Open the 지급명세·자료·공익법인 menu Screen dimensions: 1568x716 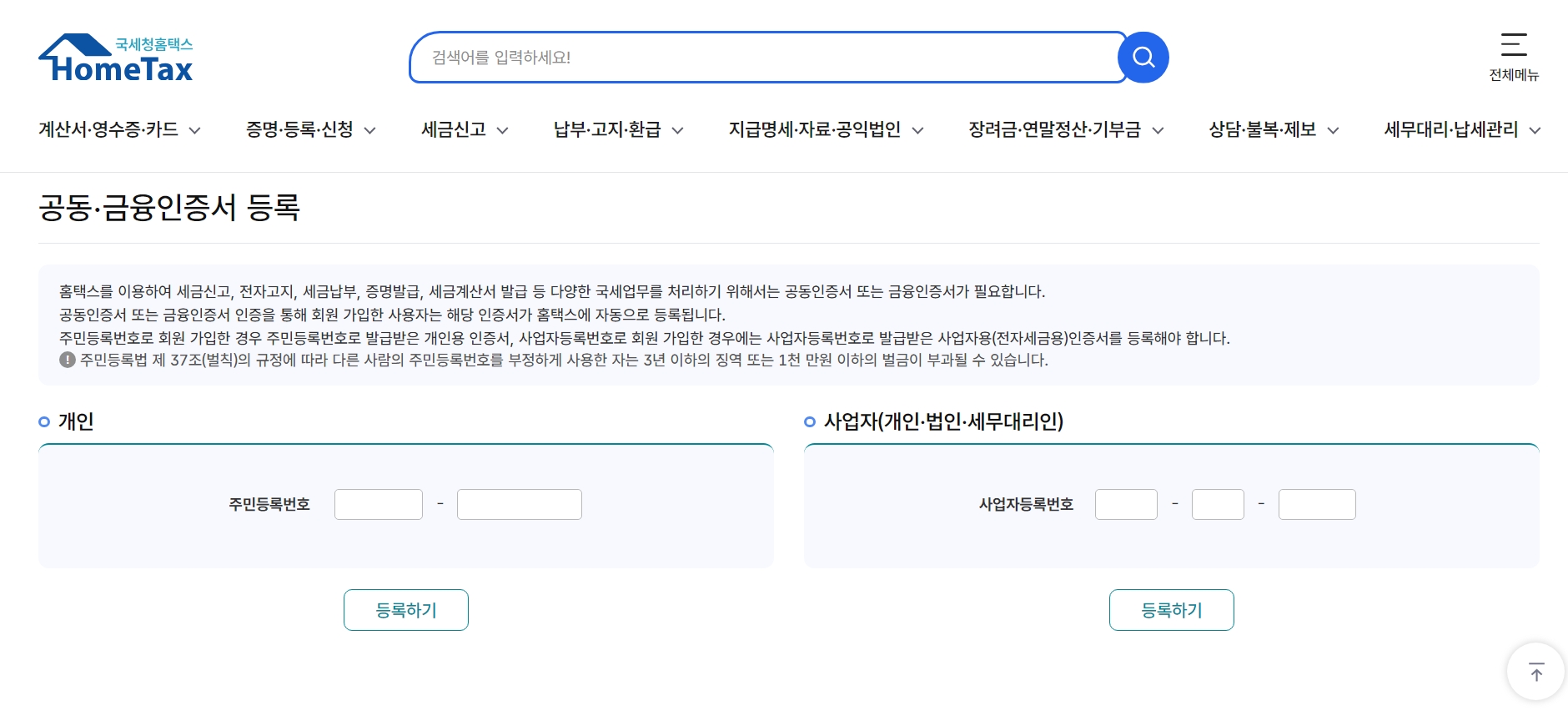coord(826,129)
